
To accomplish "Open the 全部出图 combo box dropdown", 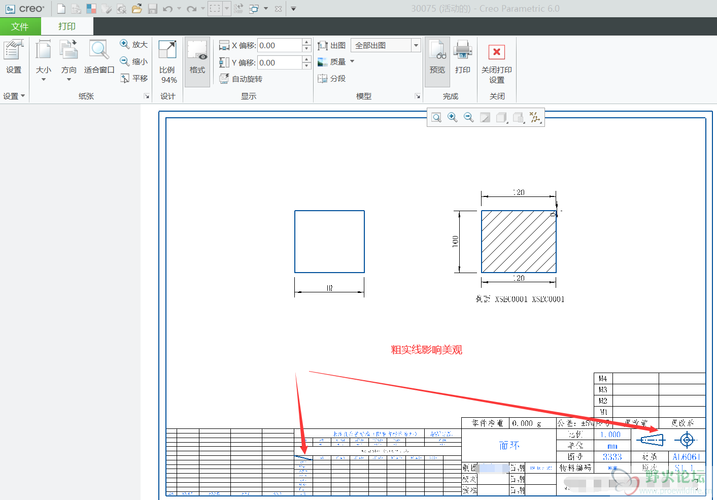I will (x=416, y=45).
